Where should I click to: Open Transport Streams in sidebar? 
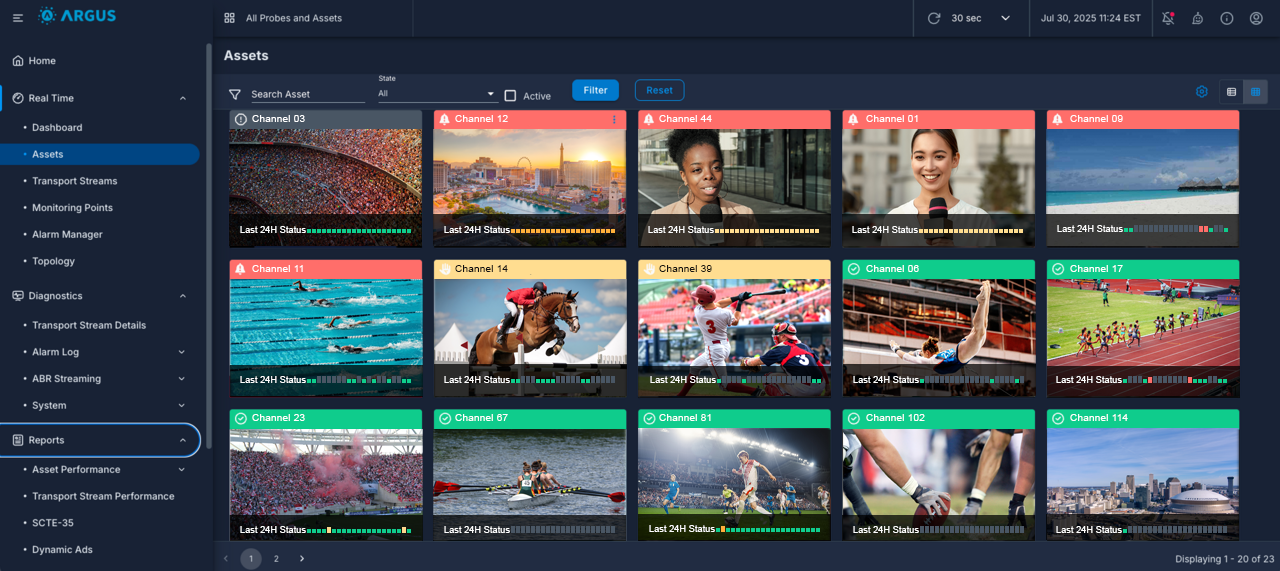[x=74, y=181]
